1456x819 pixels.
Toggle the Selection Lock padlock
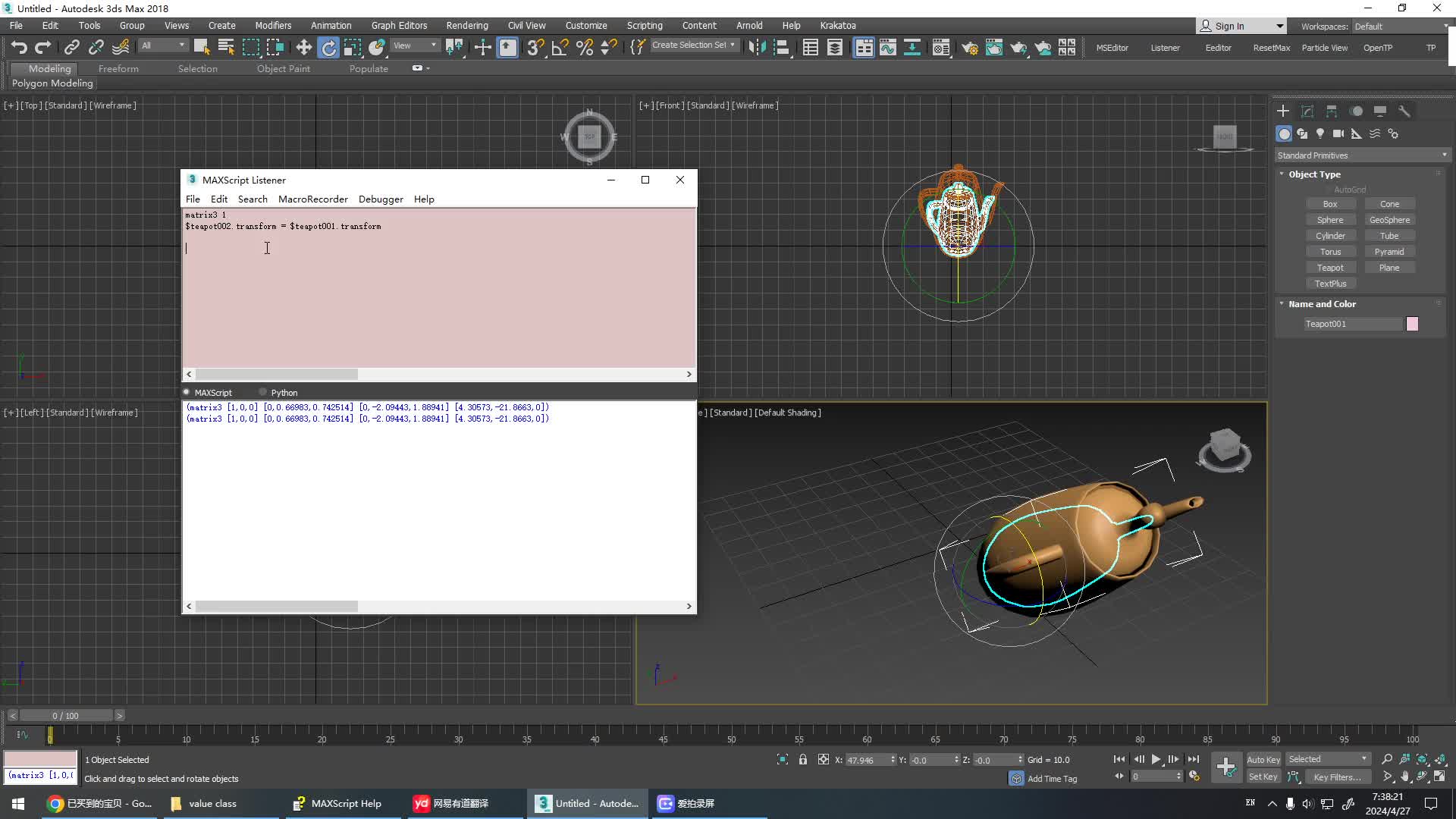[803, 759]
